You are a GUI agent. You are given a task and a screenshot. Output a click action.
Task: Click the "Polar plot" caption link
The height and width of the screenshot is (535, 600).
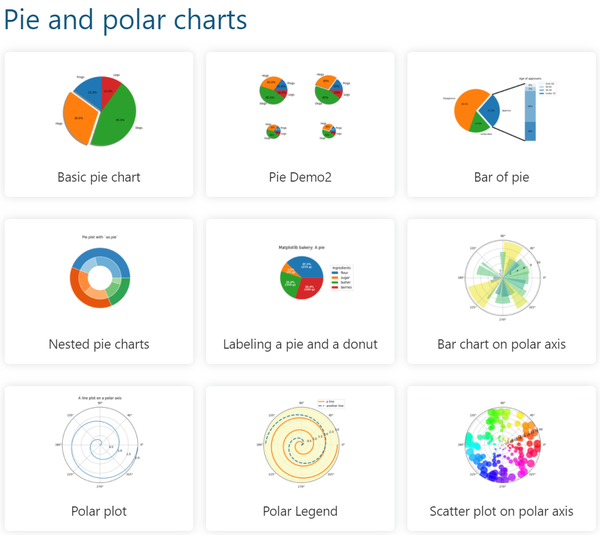(98, 511)
